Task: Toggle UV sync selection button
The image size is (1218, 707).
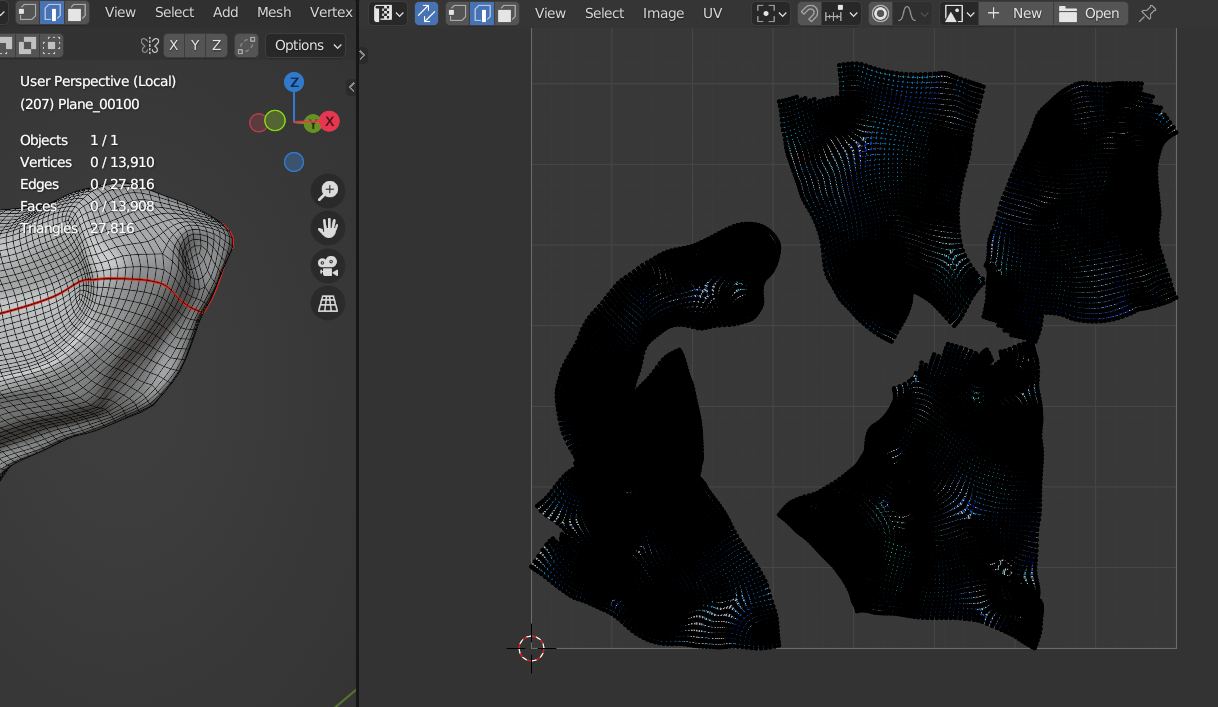Action: pos(426,13)
